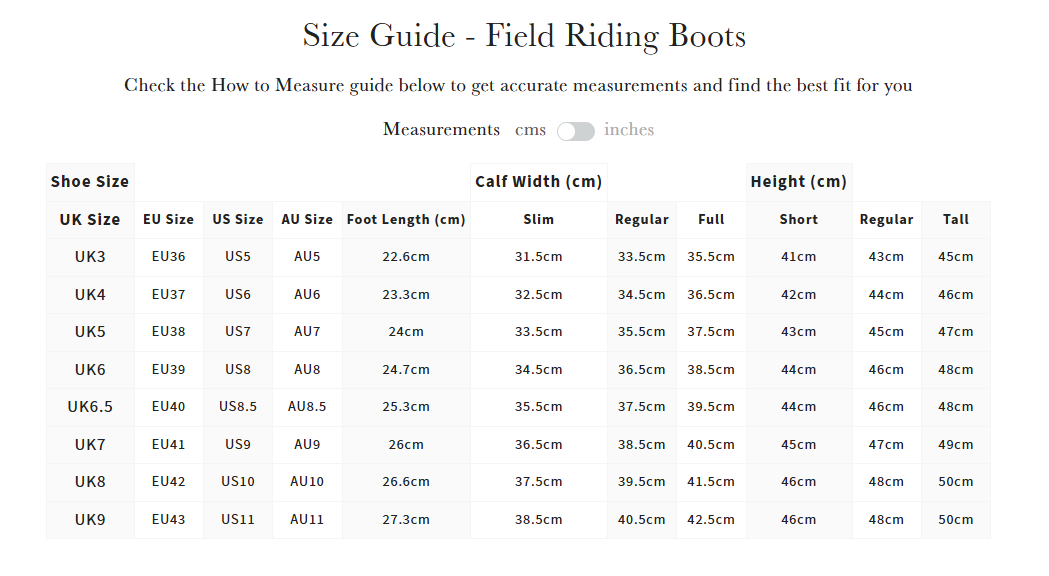Screen dimensions: 1049x576
Task: Click the Calf Width (cm) header
Action: point(538,181)
